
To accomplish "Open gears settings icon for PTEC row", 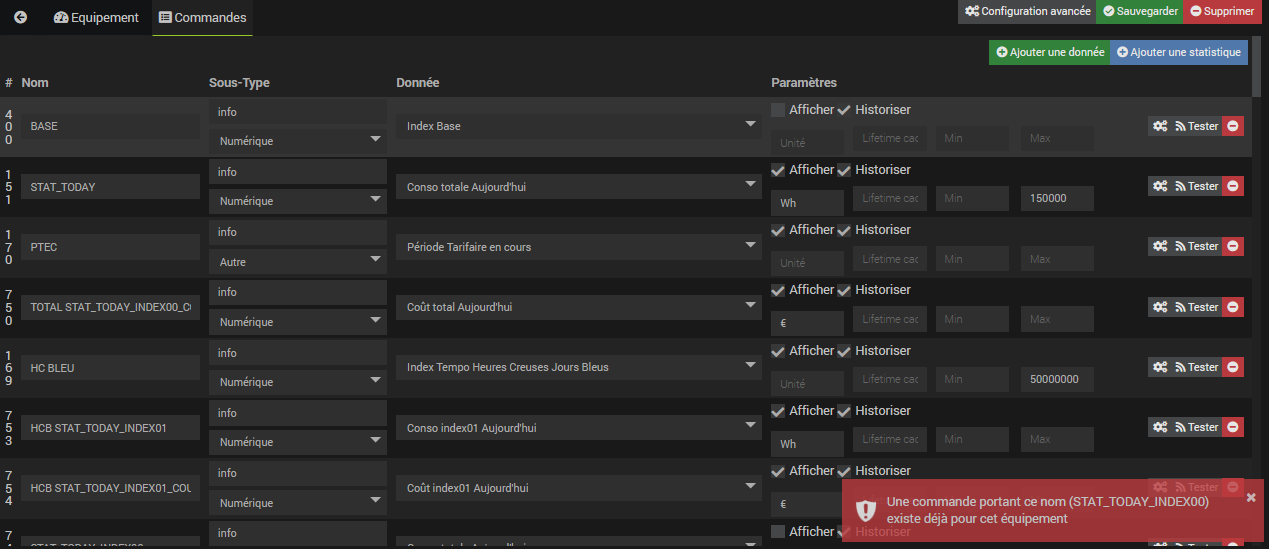I will click(x=1159, y=246).
